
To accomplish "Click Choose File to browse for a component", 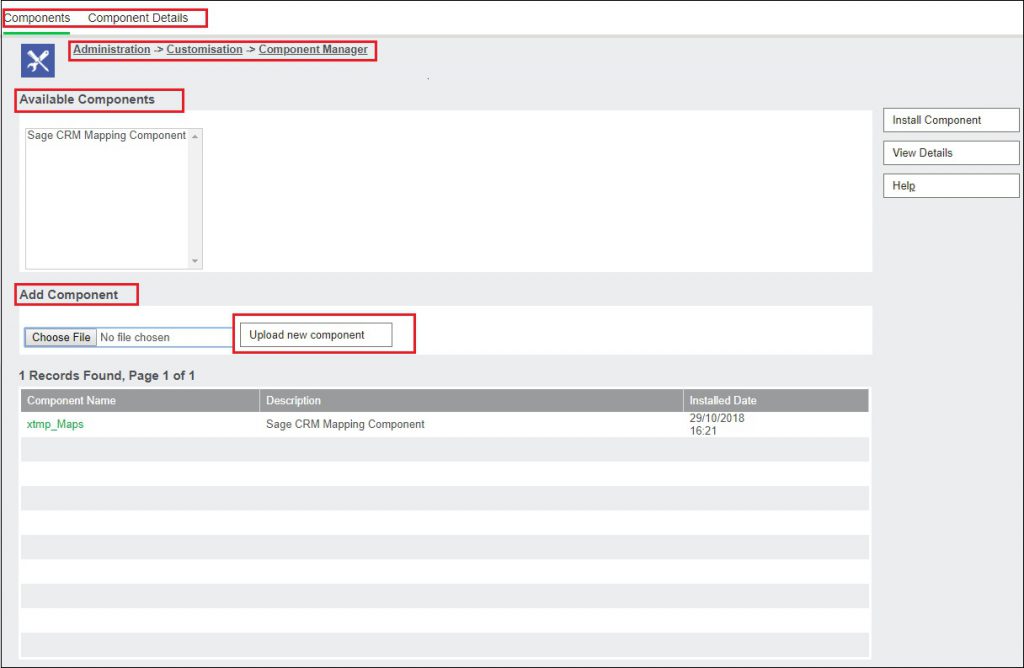I will [x=58, y=337].
